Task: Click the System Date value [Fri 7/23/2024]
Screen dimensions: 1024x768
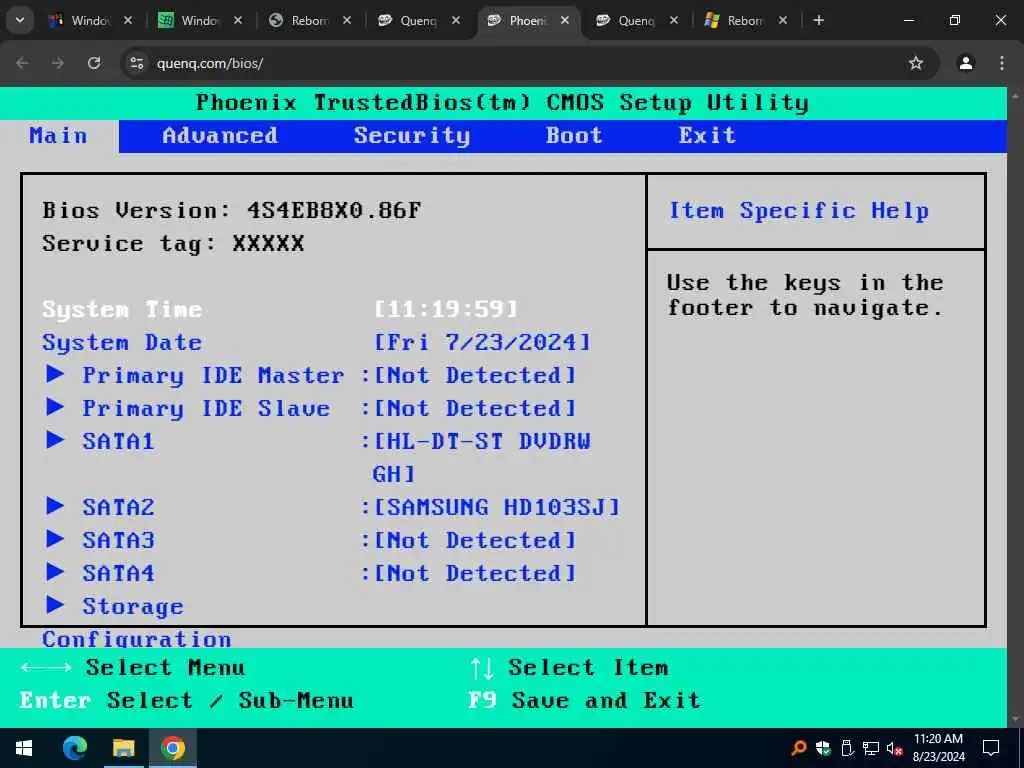Action: (483, 342)
